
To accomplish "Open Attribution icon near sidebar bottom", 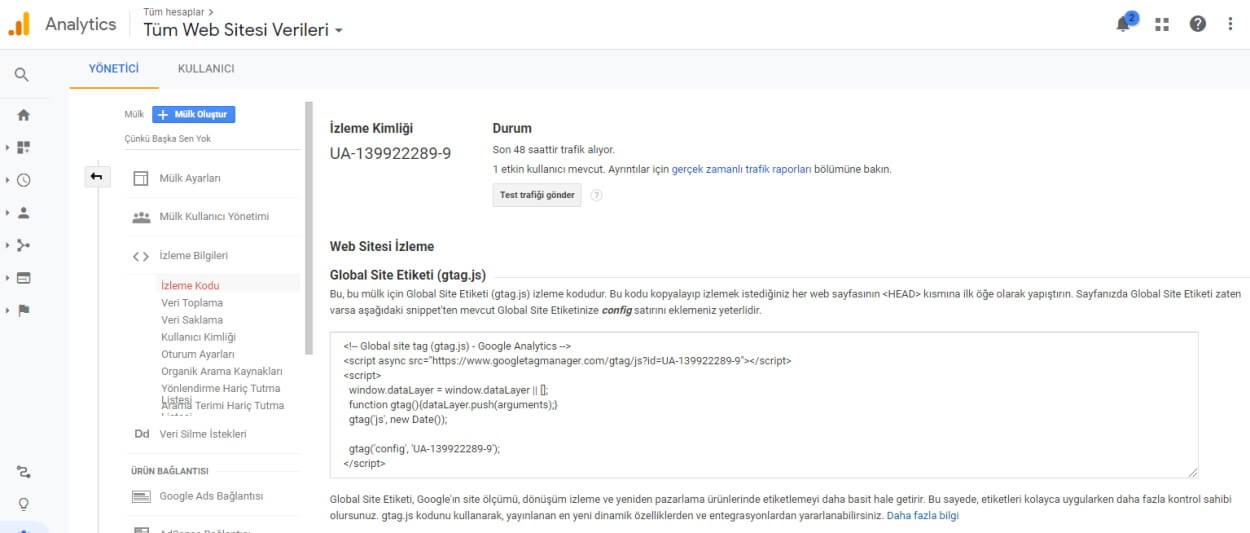I will [23, 471].
